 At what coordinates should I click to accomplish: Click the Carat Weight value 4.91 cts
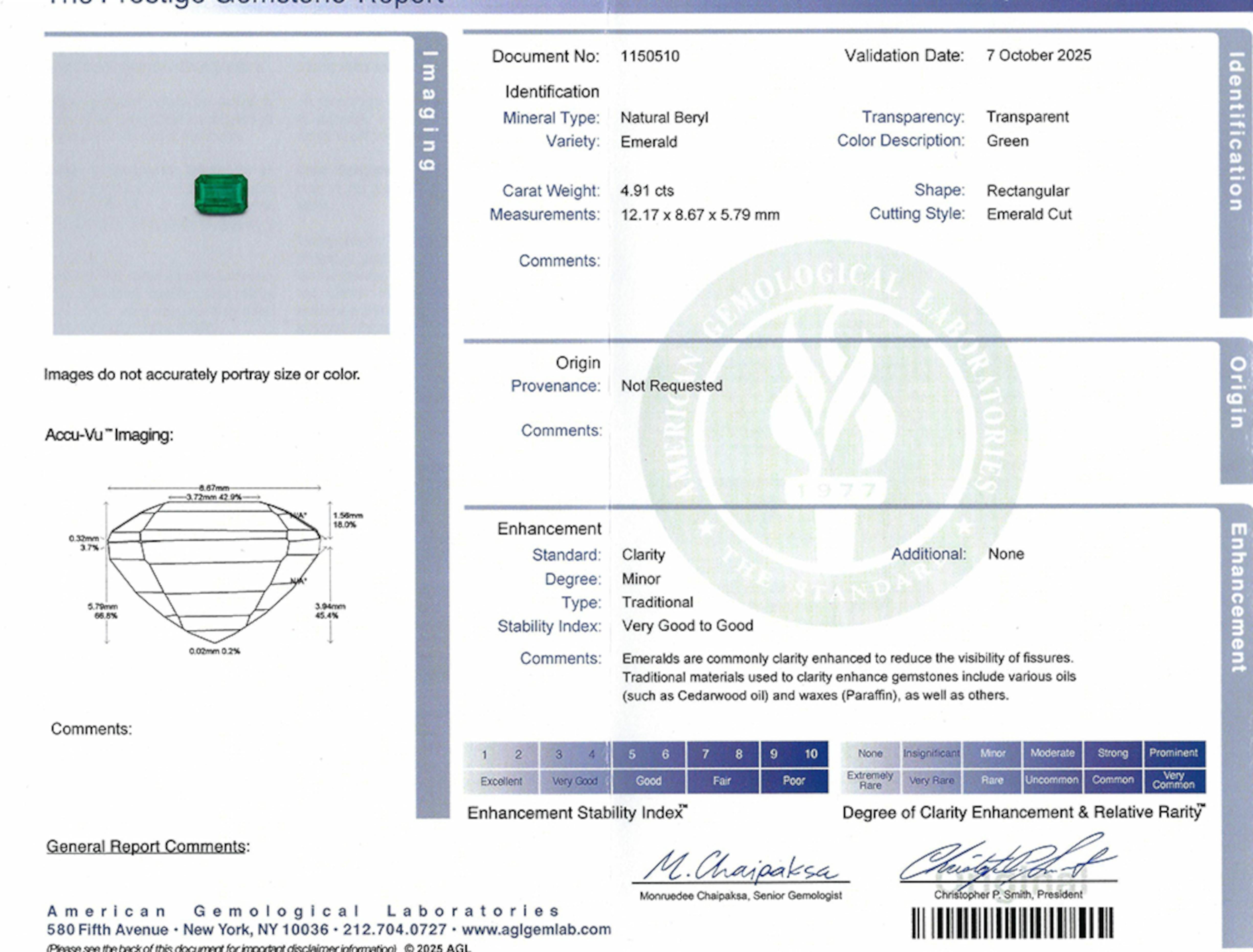[648, 191]
